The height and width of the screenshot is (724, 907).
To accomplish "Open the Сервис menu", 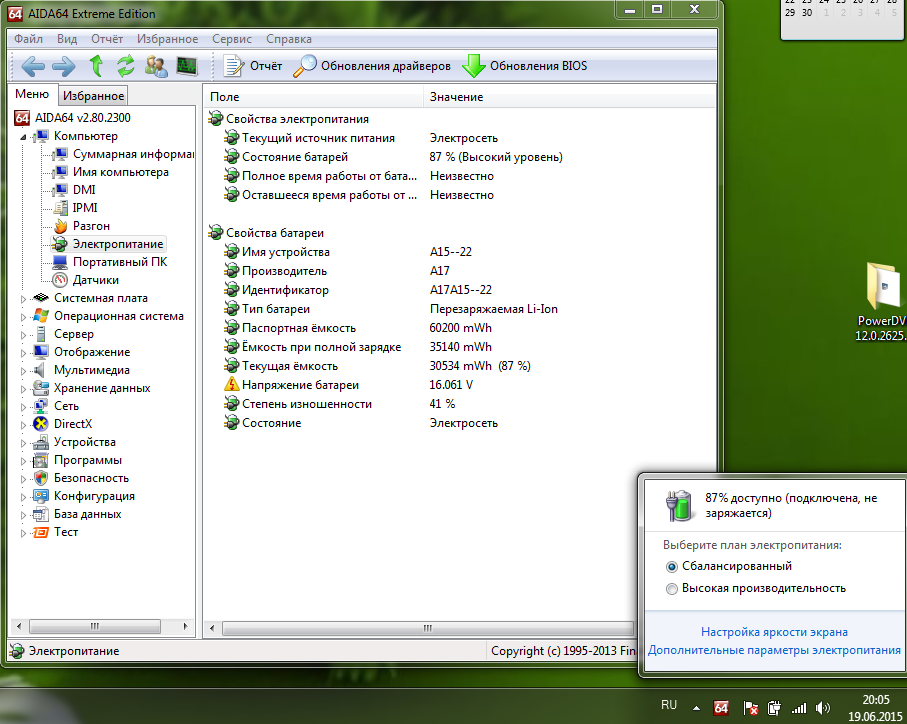I will pos(231,39).
